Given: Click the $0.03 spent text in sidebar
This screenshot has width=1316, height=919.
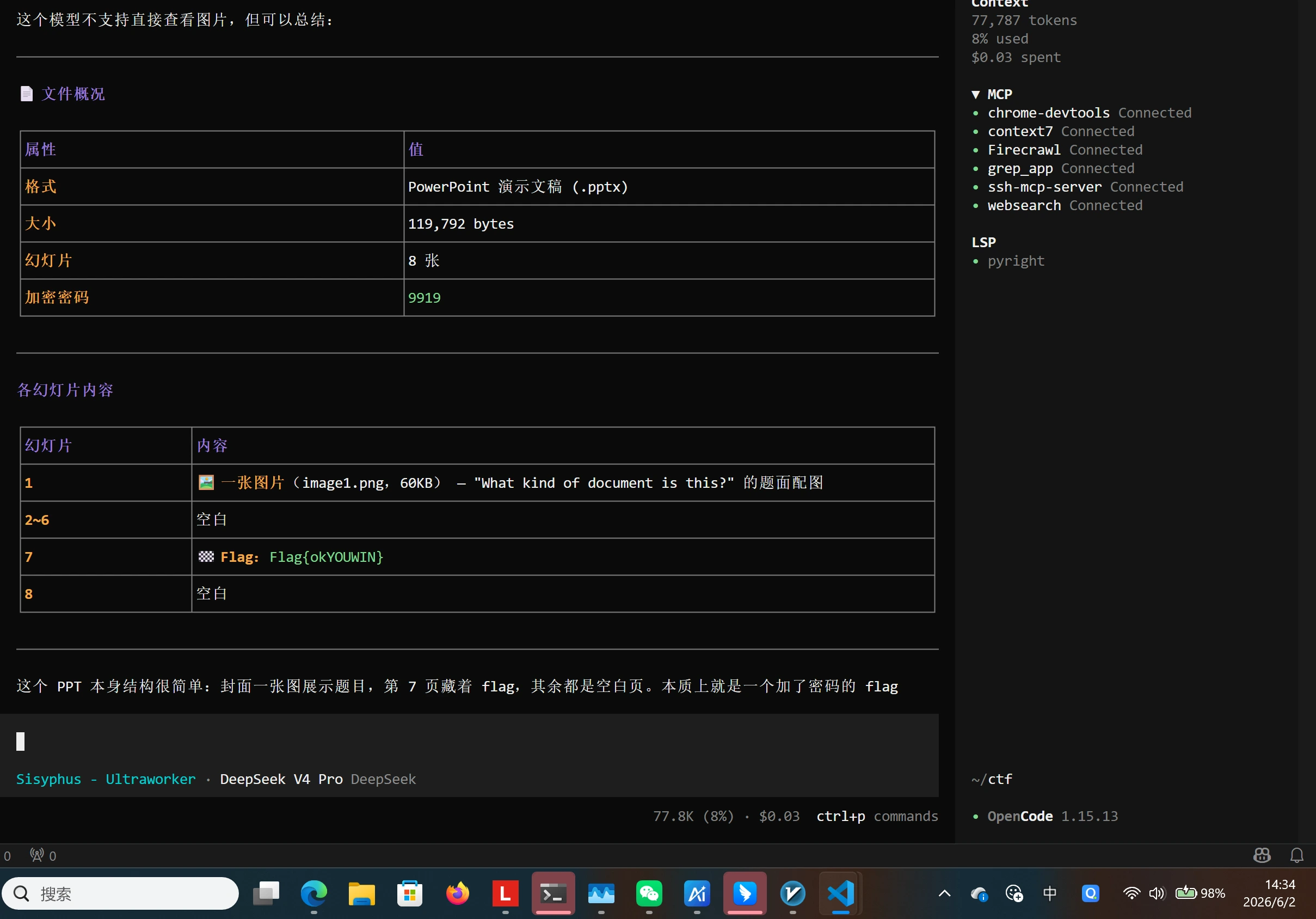Looking at the screenshot, I should [x=1016, y=57].
